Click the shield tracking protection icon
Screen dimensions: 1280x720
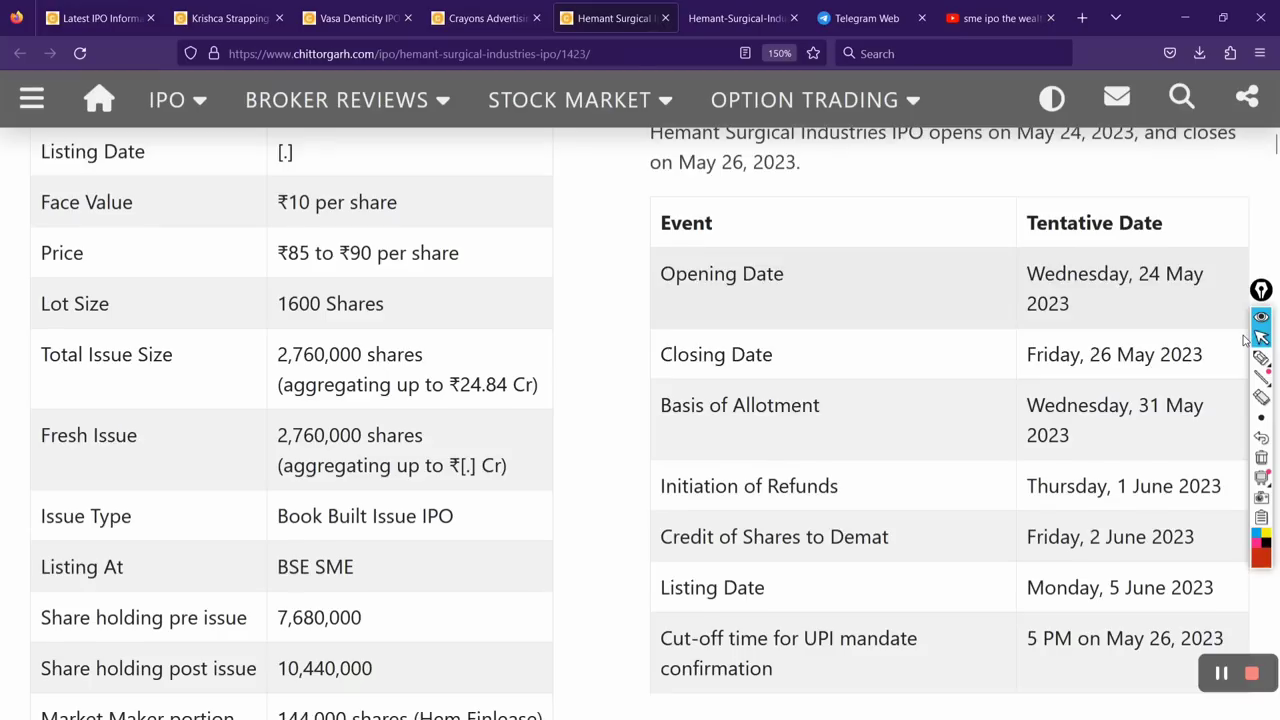pyautogui.click(x=191, y=53)
